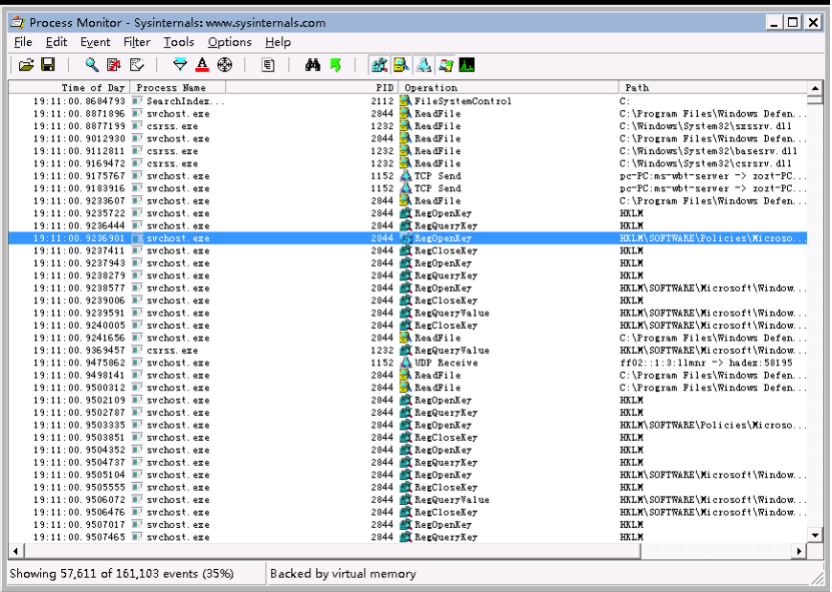Click the horizontal scrollbar right arrow
The height and width of the screenshot is (592, 832).
point(799,551)
